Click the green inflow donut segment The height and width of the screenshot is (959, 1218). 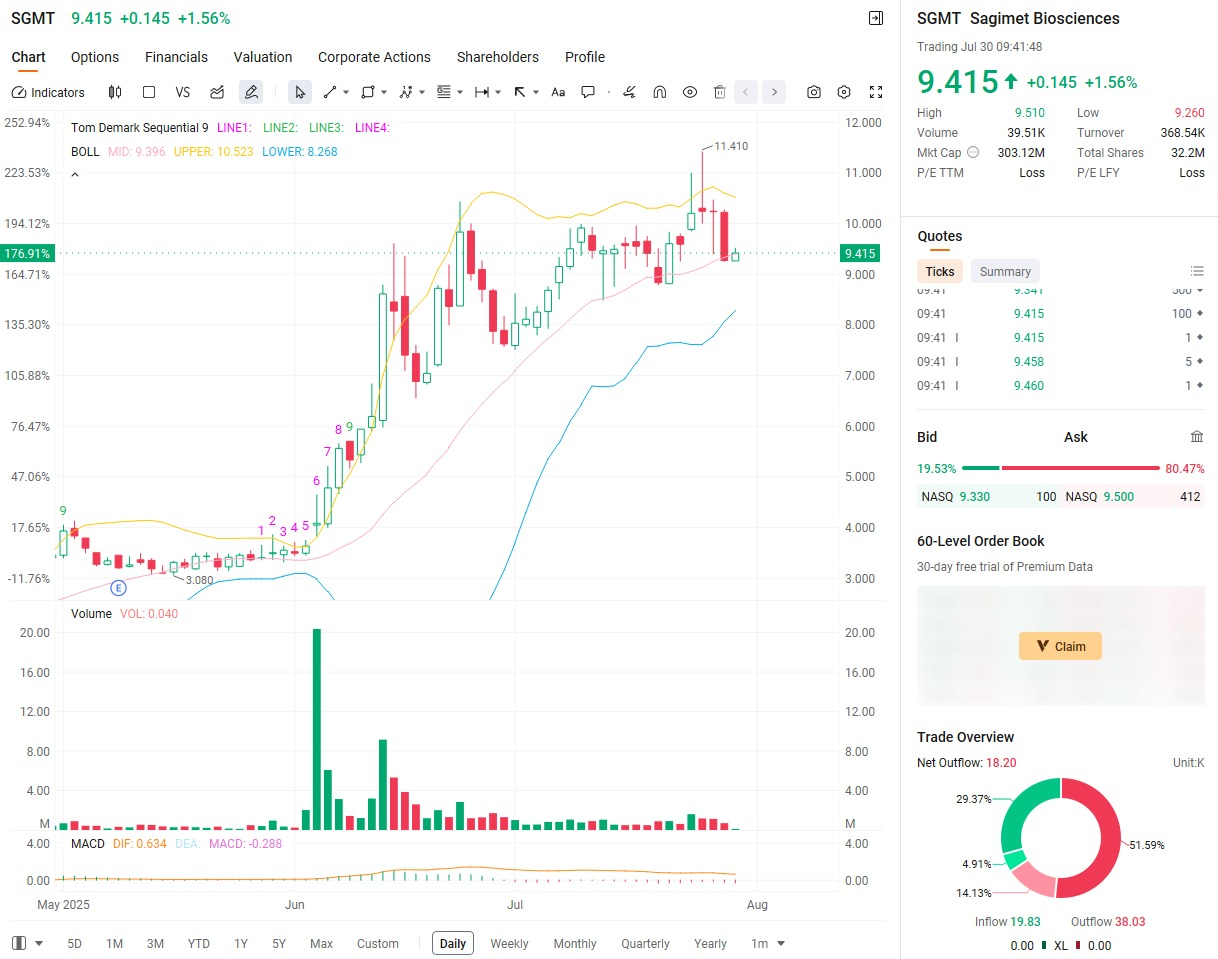[1020, 812]
